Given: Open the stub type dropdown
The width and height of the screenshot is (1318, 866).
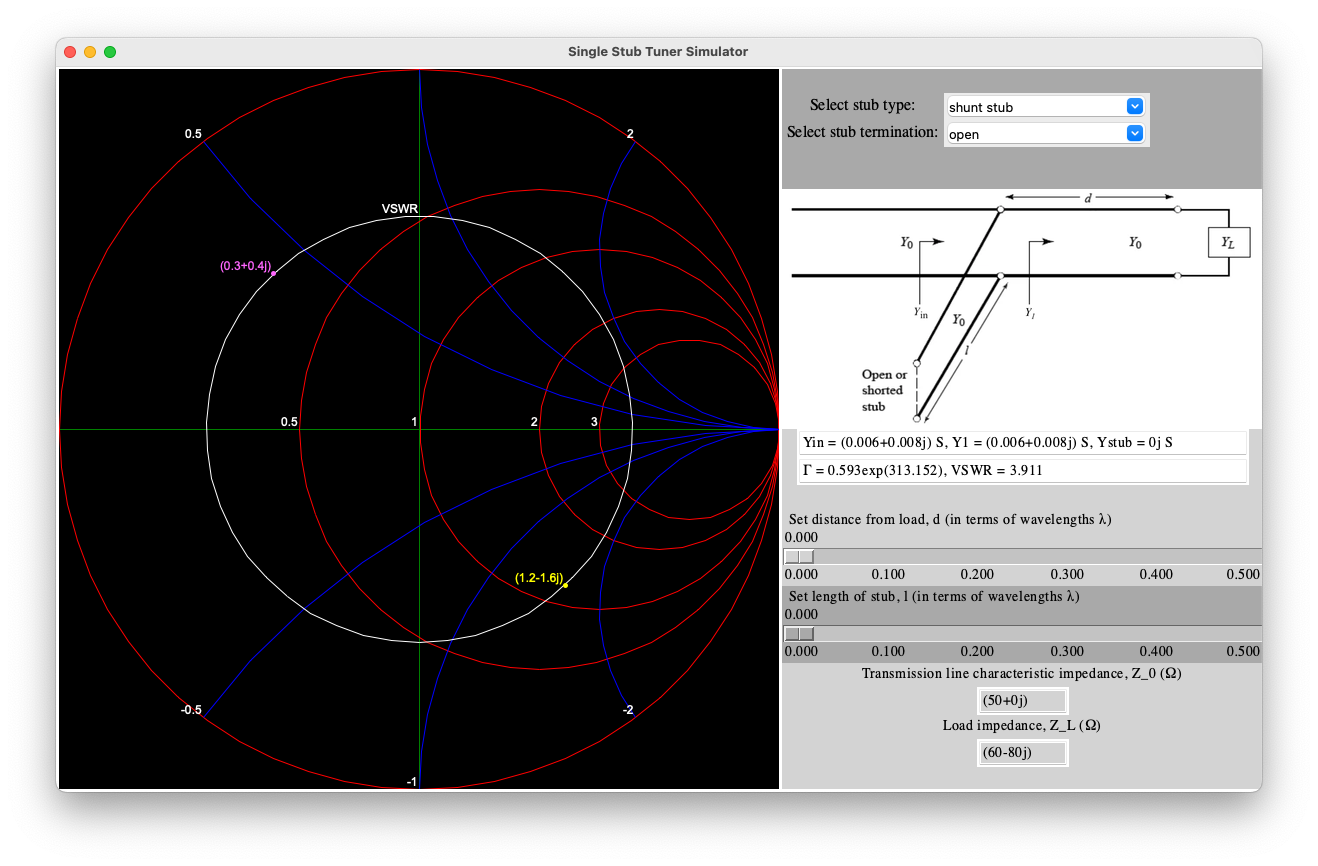Looking at the screenshot, I should point(1045,107).
